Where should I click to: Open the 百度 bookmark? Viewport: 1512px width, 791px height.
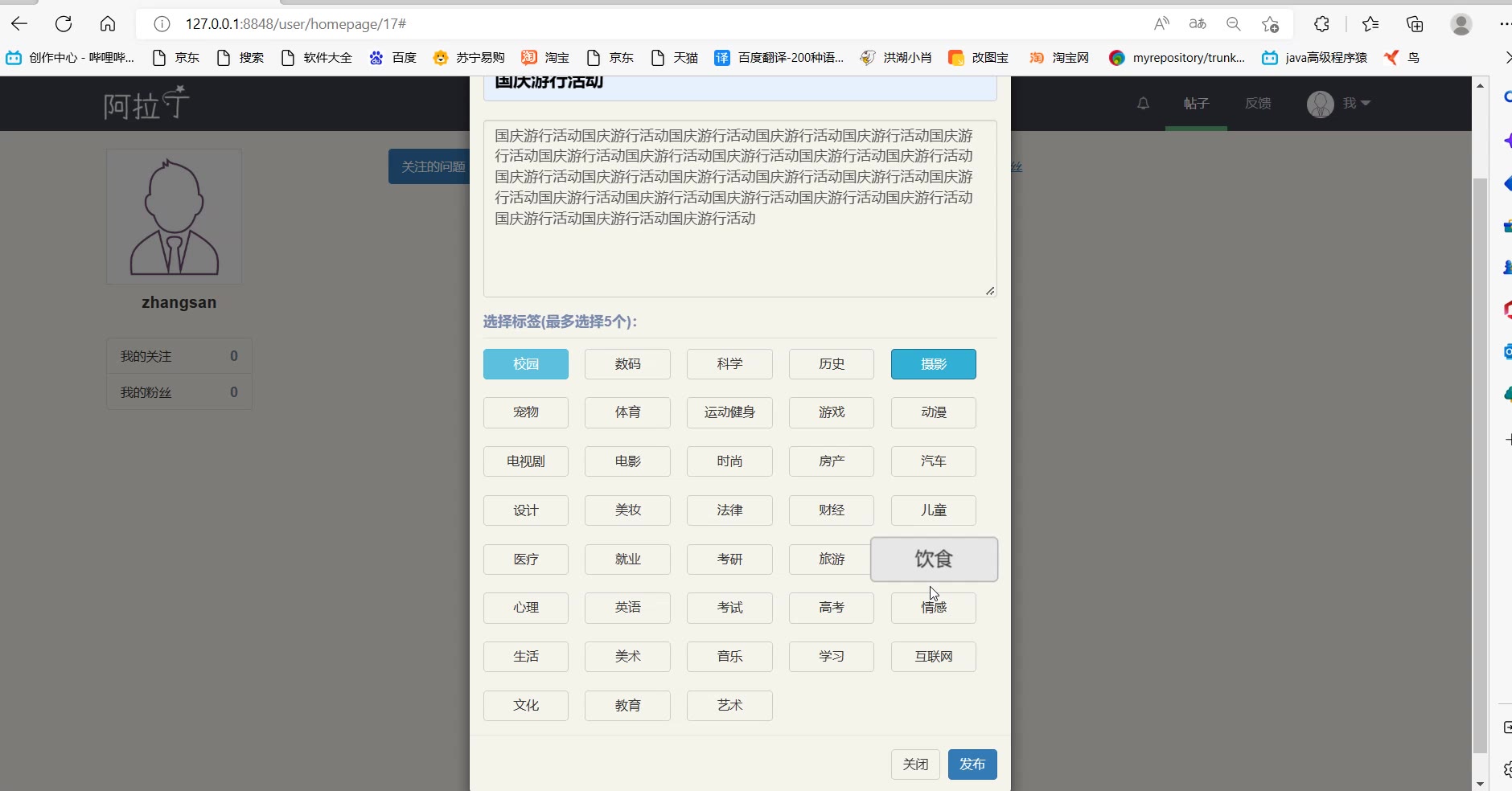[x=392, y=58]
